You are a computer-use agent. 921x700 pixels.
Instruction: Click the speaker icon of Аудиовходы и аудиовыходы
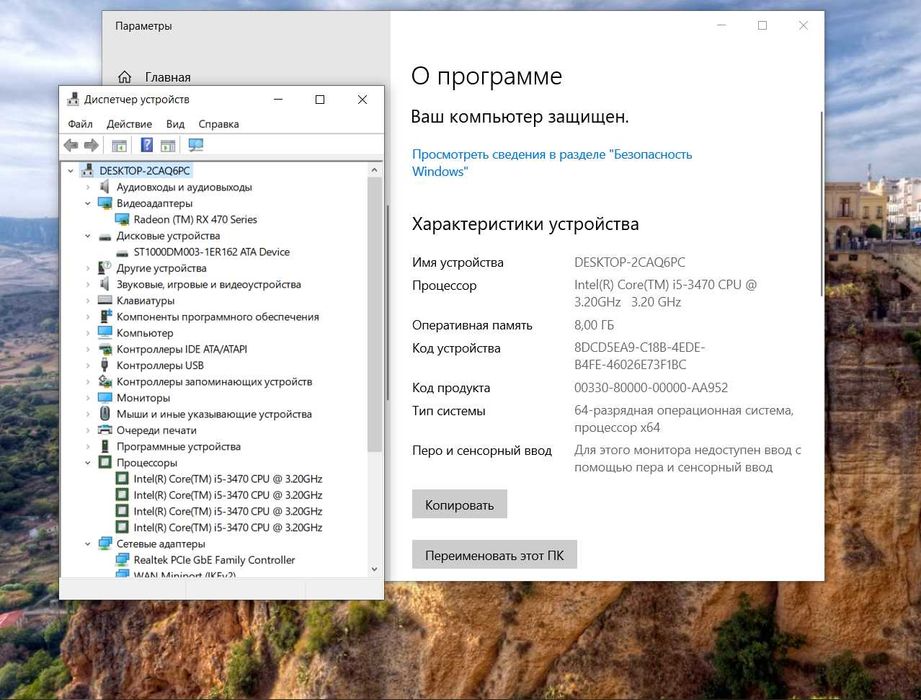click(105, 187)
